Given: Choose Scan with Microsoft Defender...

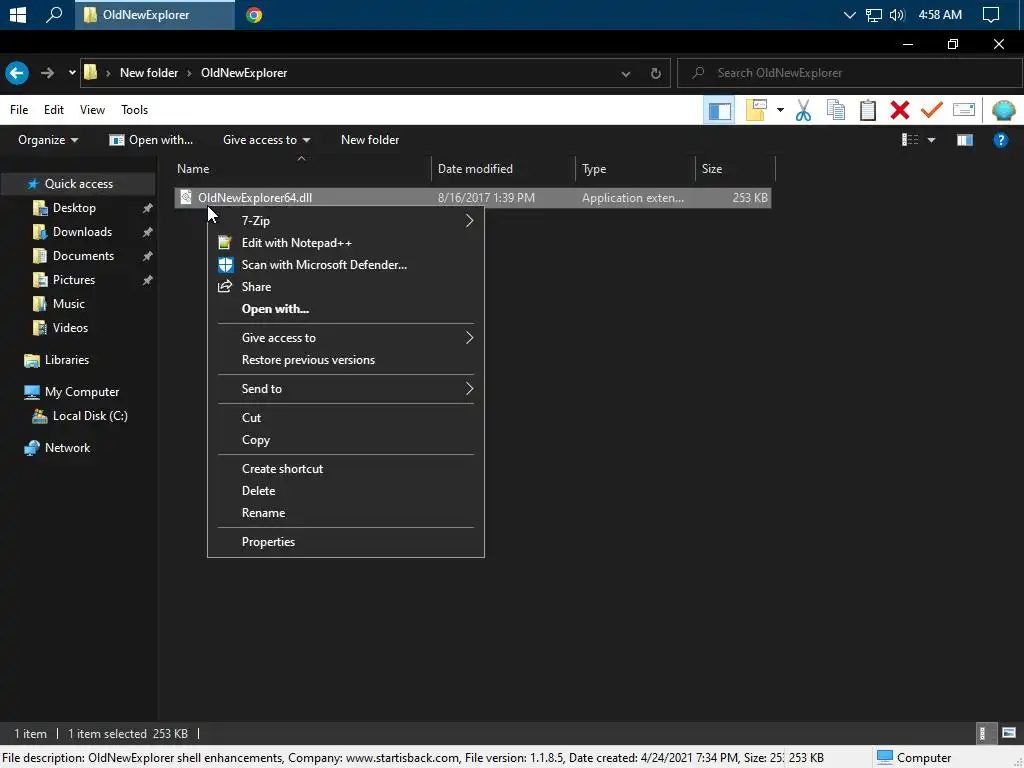Looking at the screenshot, I should 345,264.
